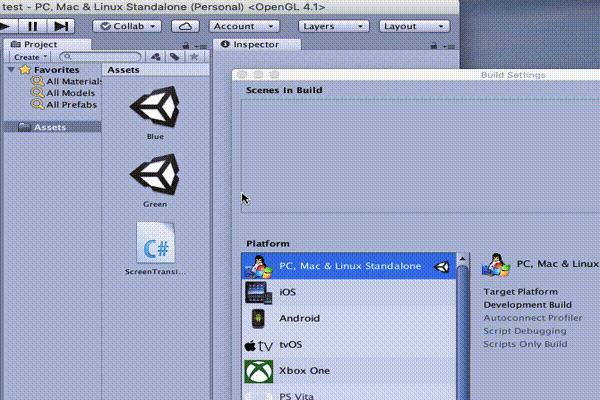Image resolution: width=600 pixels, height=400 pixels.
Task: Click the Target Platform label
Action: click(520, 292)
